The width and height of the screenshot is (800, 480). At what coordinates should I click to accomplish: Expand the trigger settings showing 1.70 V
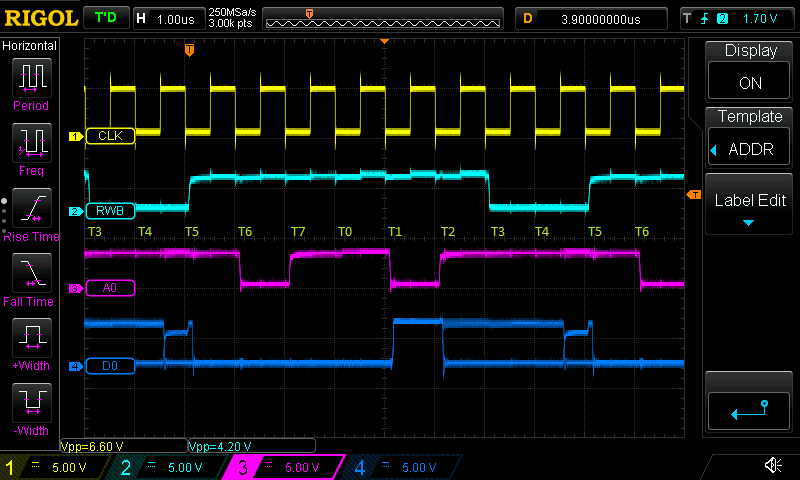736,18
